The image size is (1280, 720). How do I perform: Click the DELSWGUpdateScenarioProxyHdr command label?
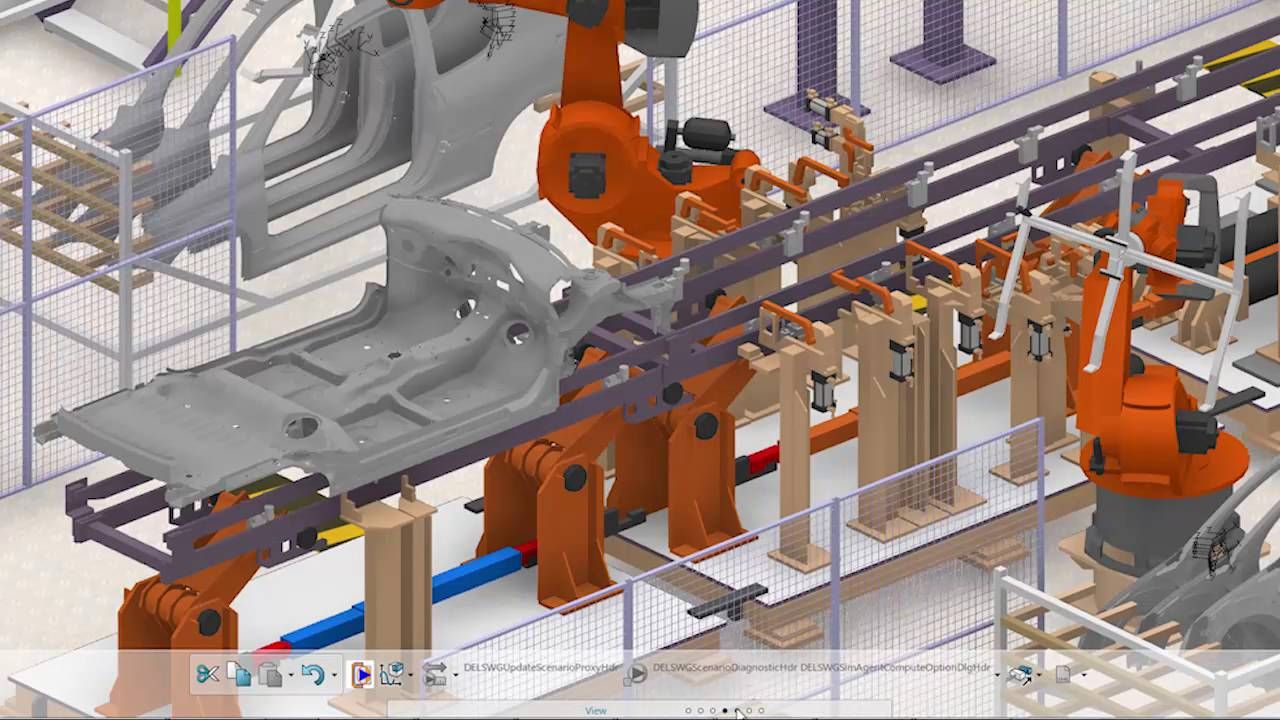tap(541, 668)
